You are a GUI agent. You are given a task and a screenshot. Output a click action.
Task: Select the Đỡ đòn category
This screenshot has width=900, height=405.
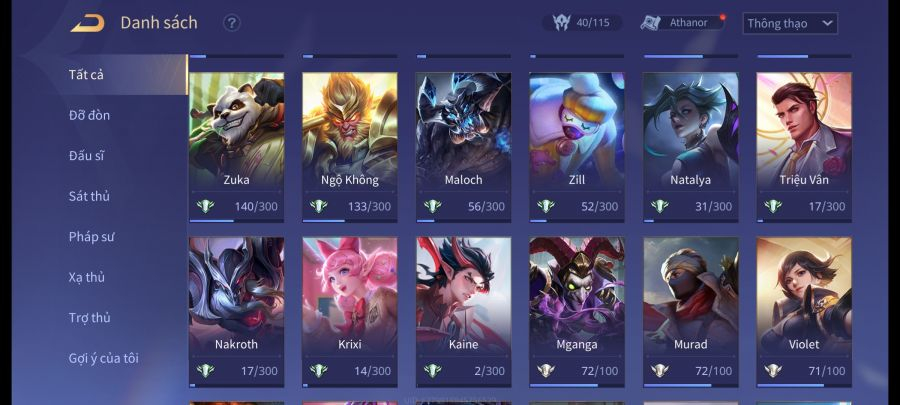(x=89, y=115)
